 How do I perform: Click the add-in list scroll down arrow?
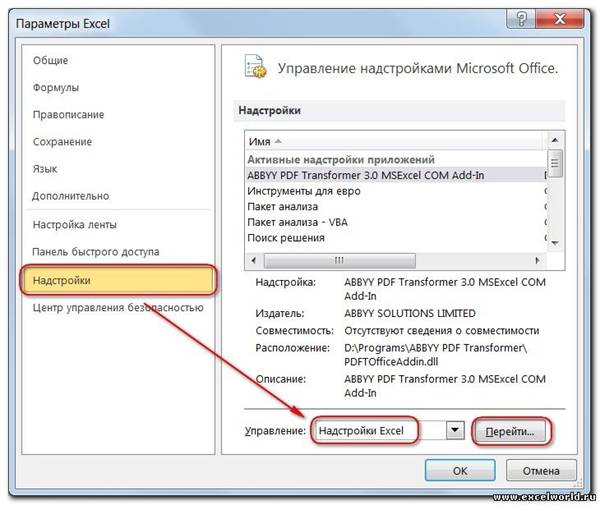coord(555,243)
